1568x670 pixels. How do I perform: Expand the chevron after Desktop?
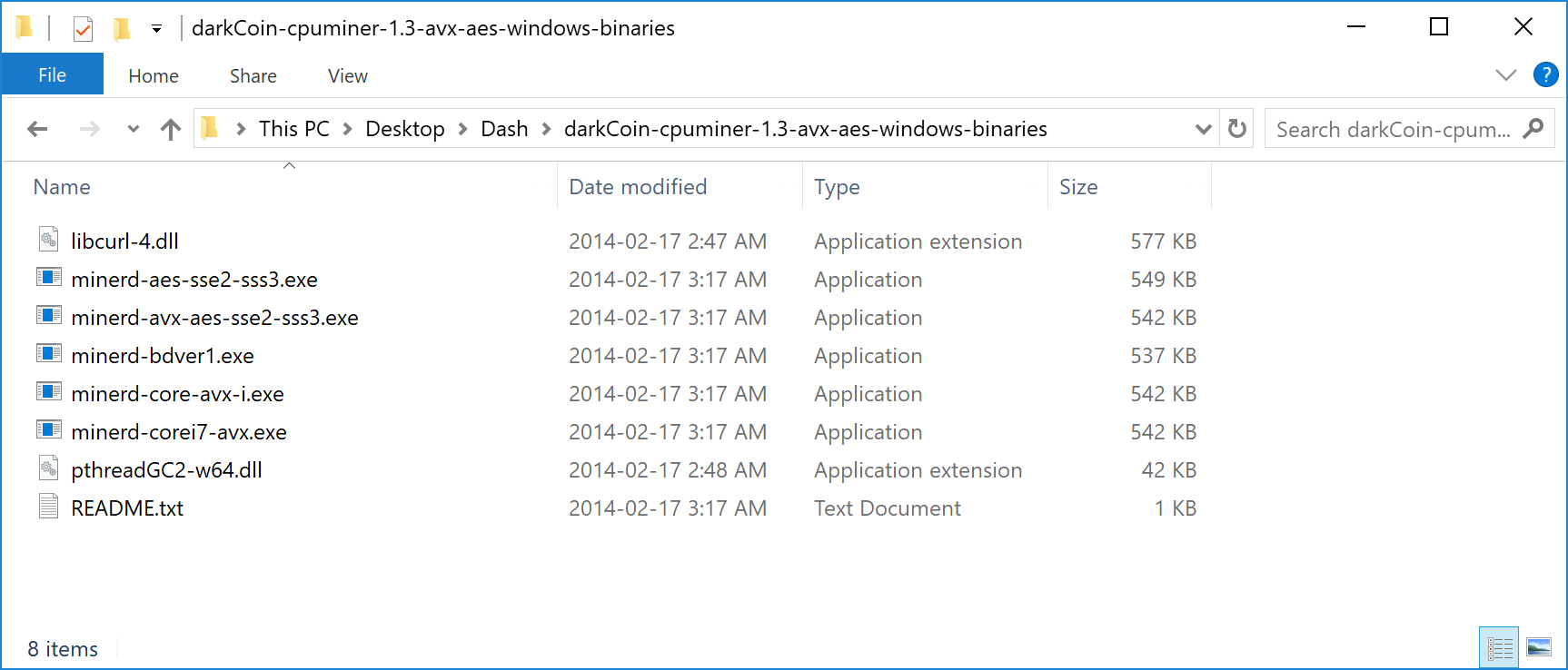coord(462,129)
